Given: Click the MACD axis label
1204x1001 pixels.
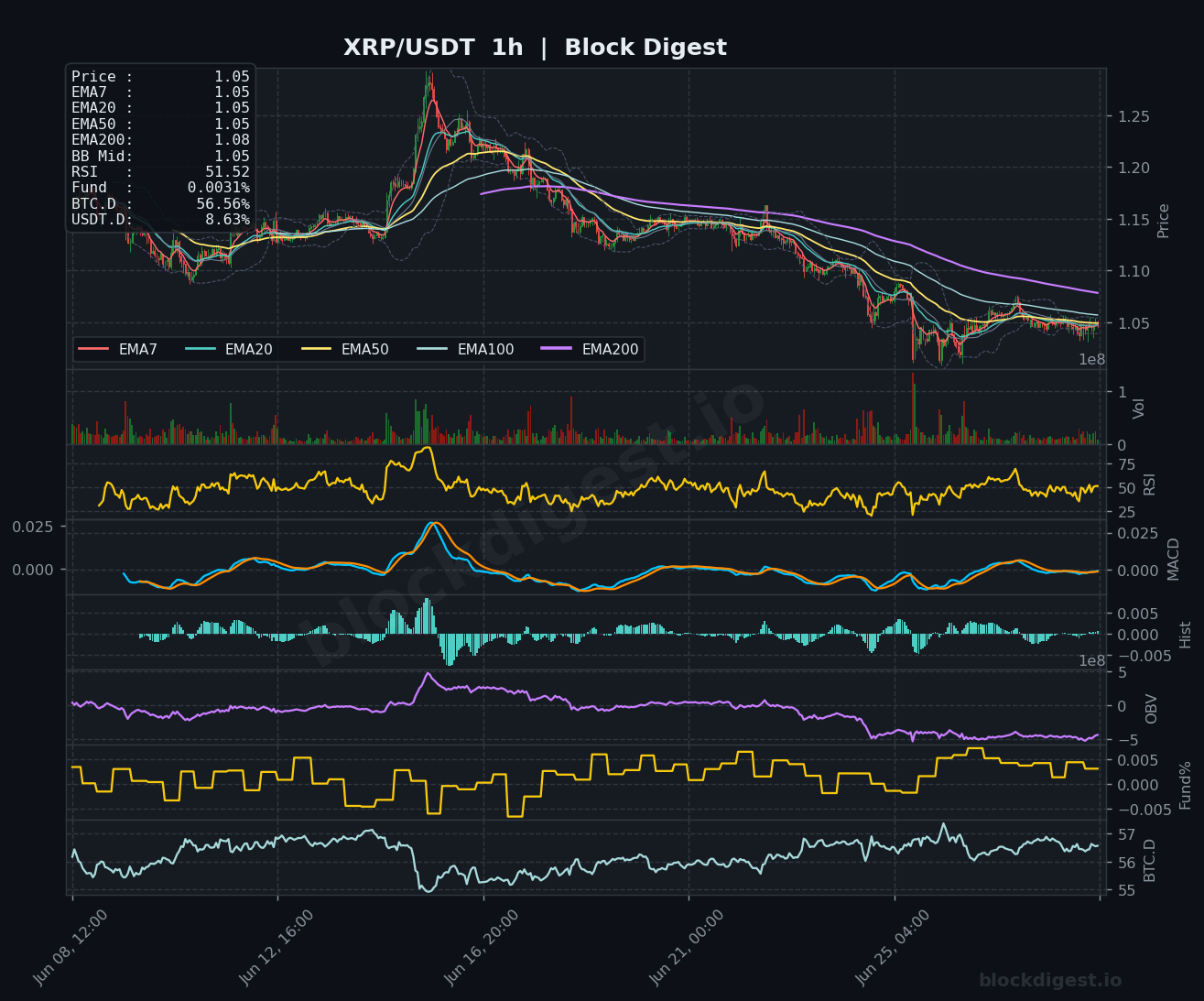Looking at the screenshot, I should (1174, 559).
